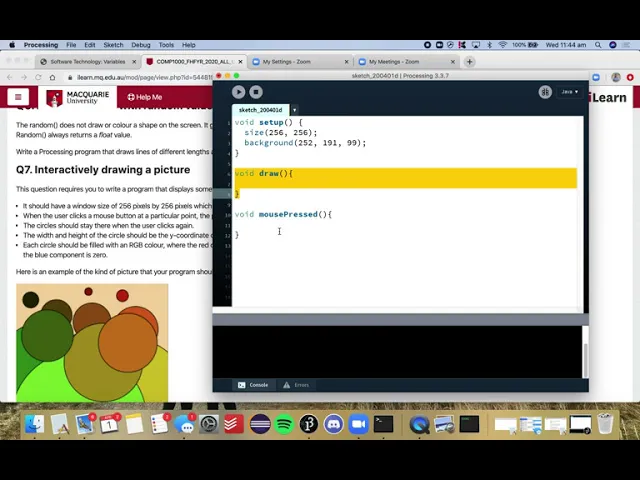Toggle the Processing debugger icon
Viewport: 640px width, 480px height.
[545, 92]
